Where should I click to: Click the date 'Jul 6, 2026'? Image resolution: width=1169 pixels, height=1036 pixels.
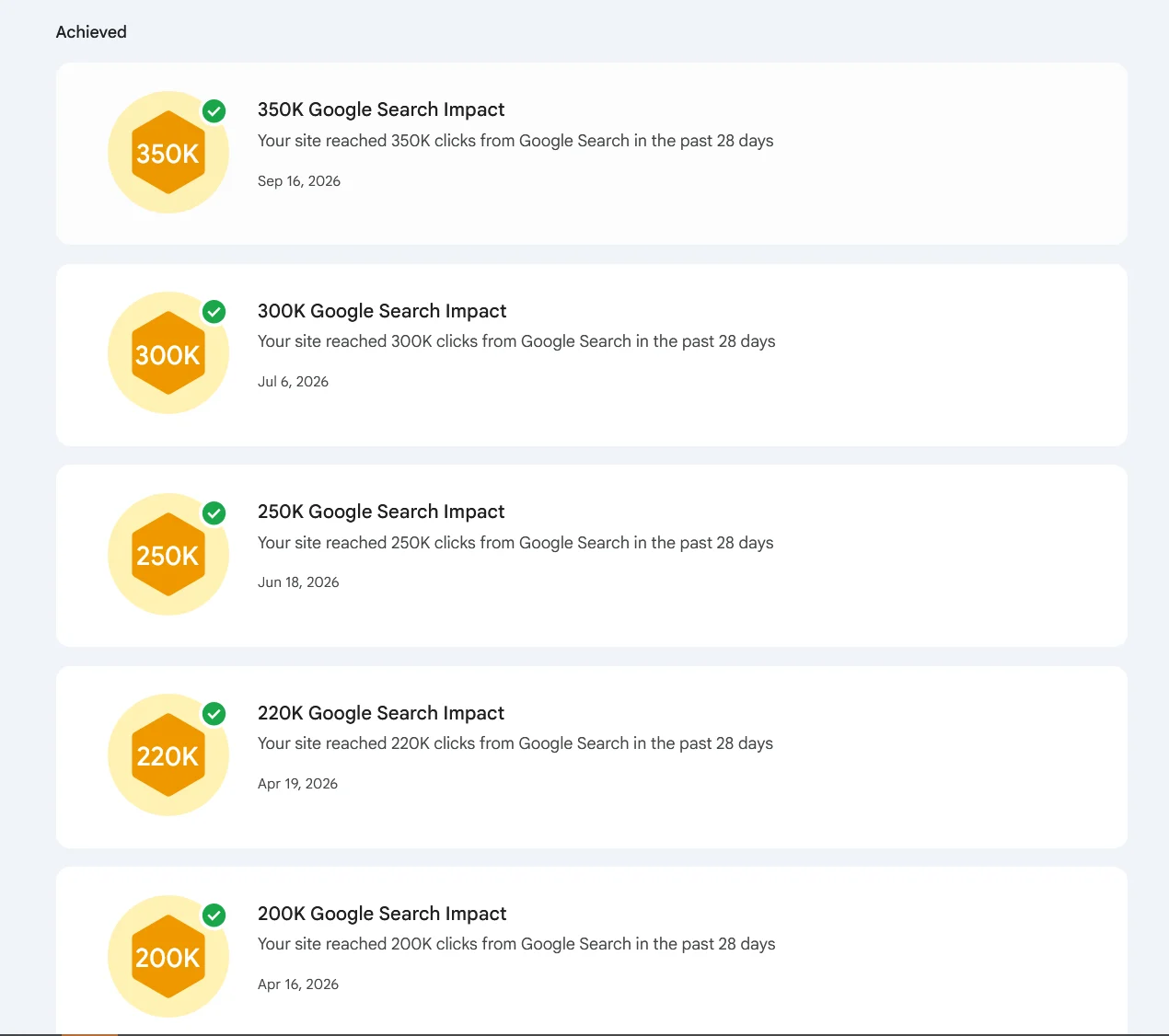pos(293,382)
